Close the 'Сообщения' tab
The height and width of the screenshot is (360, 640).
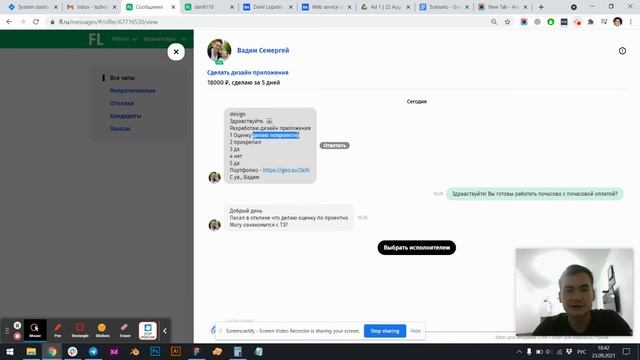[173, 7]
